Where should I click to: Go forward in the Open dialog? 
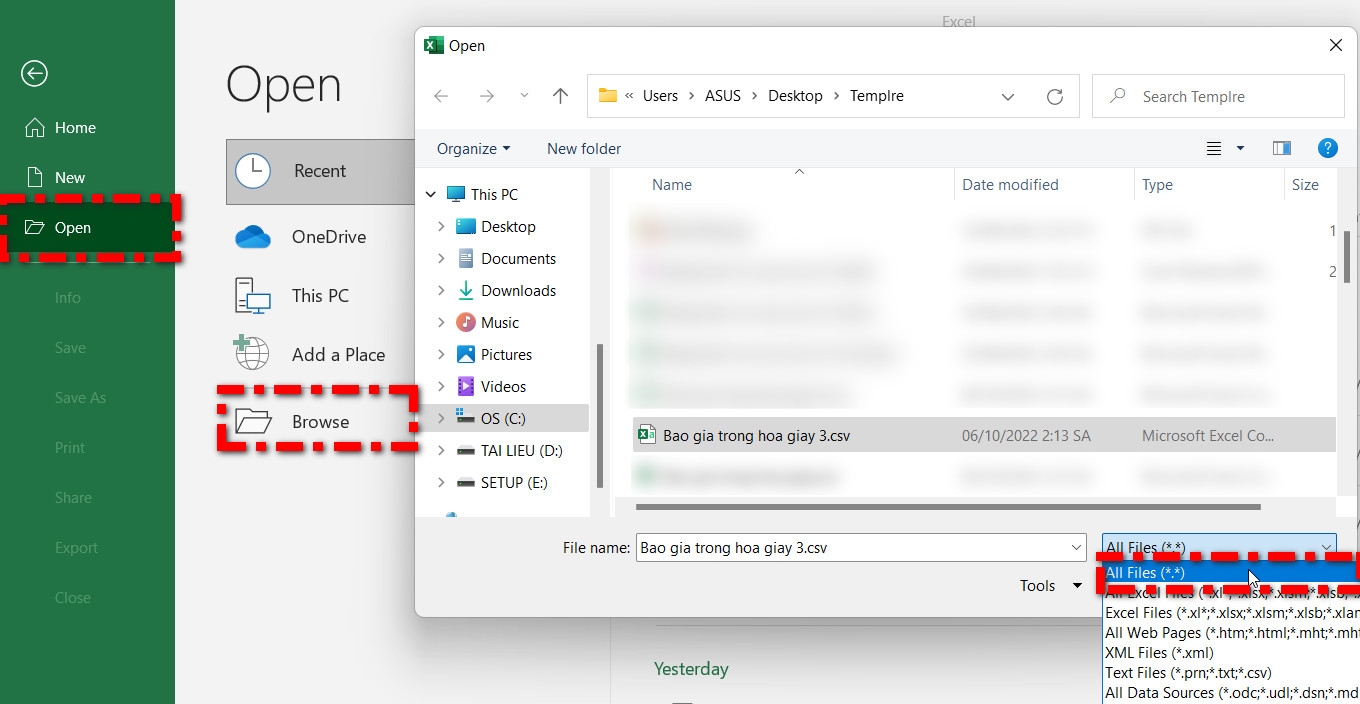[x=486, y=96]
